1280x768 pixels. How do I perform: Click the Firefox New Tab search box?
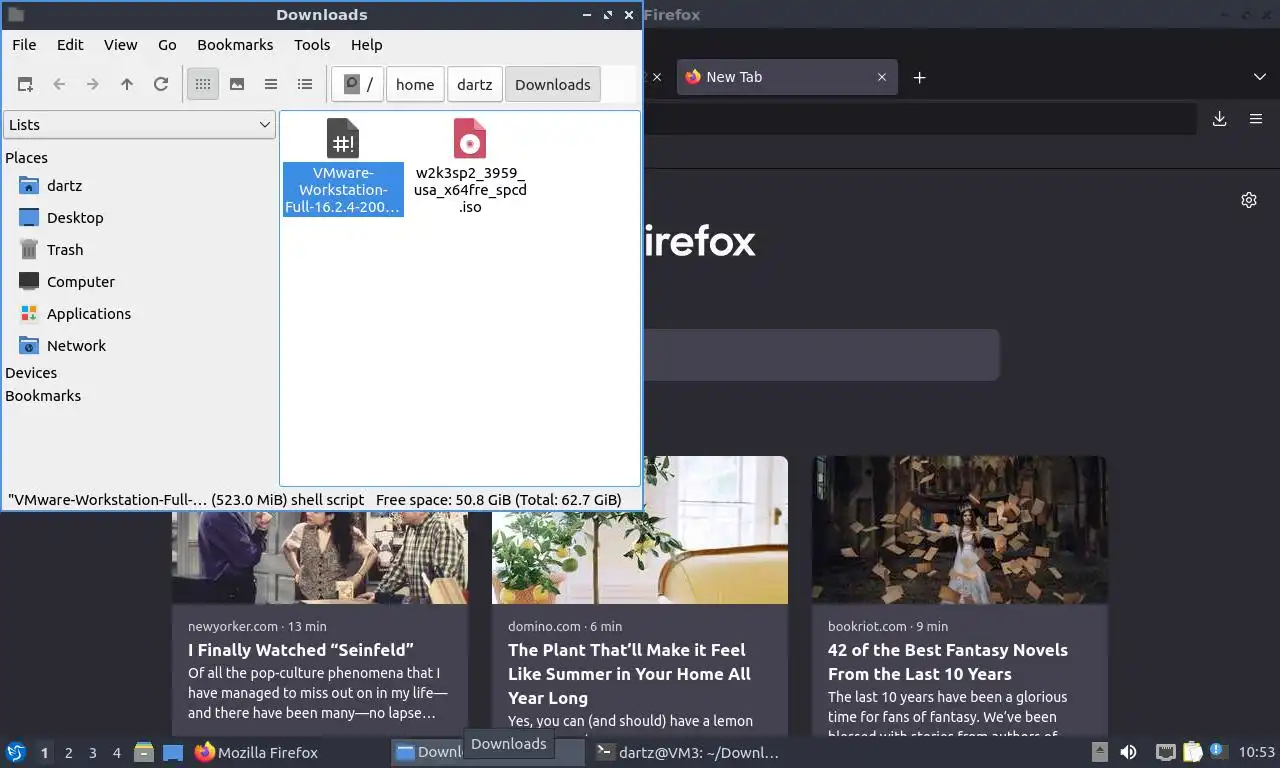(820, 355)
